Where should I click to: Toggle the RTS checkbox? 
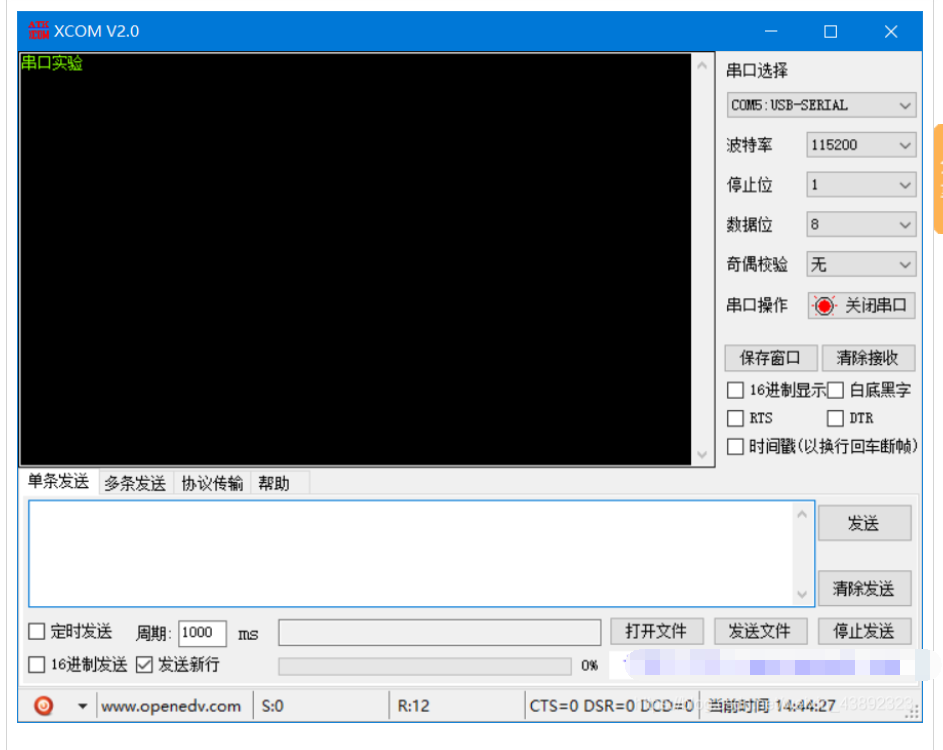[x=735, y=418]
